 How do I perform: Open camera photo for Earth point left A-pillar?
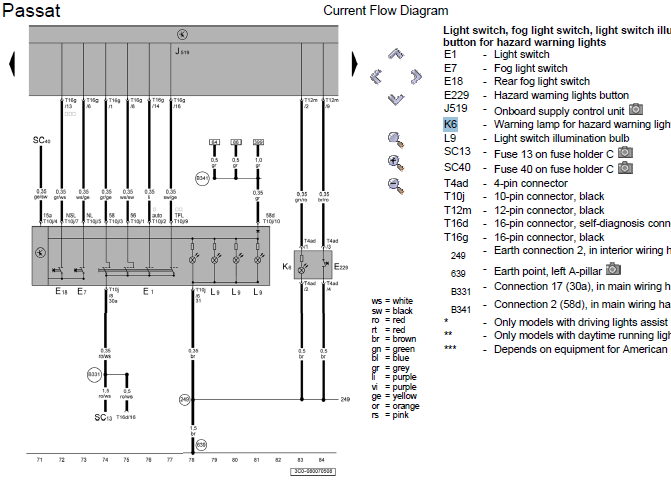pyautogui.click(x=613, y=269)
